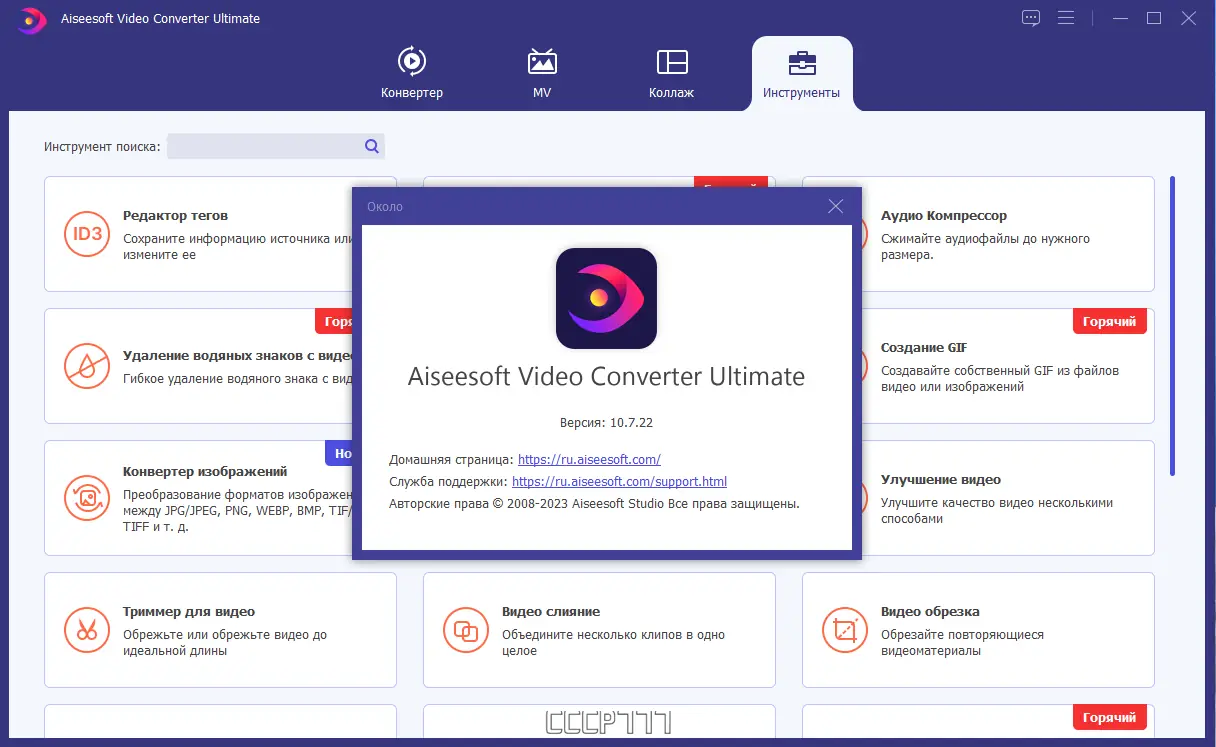Select the Инструменты tab
The image size is (1216, 747).
pyautogui.click(x=801, y=73)
